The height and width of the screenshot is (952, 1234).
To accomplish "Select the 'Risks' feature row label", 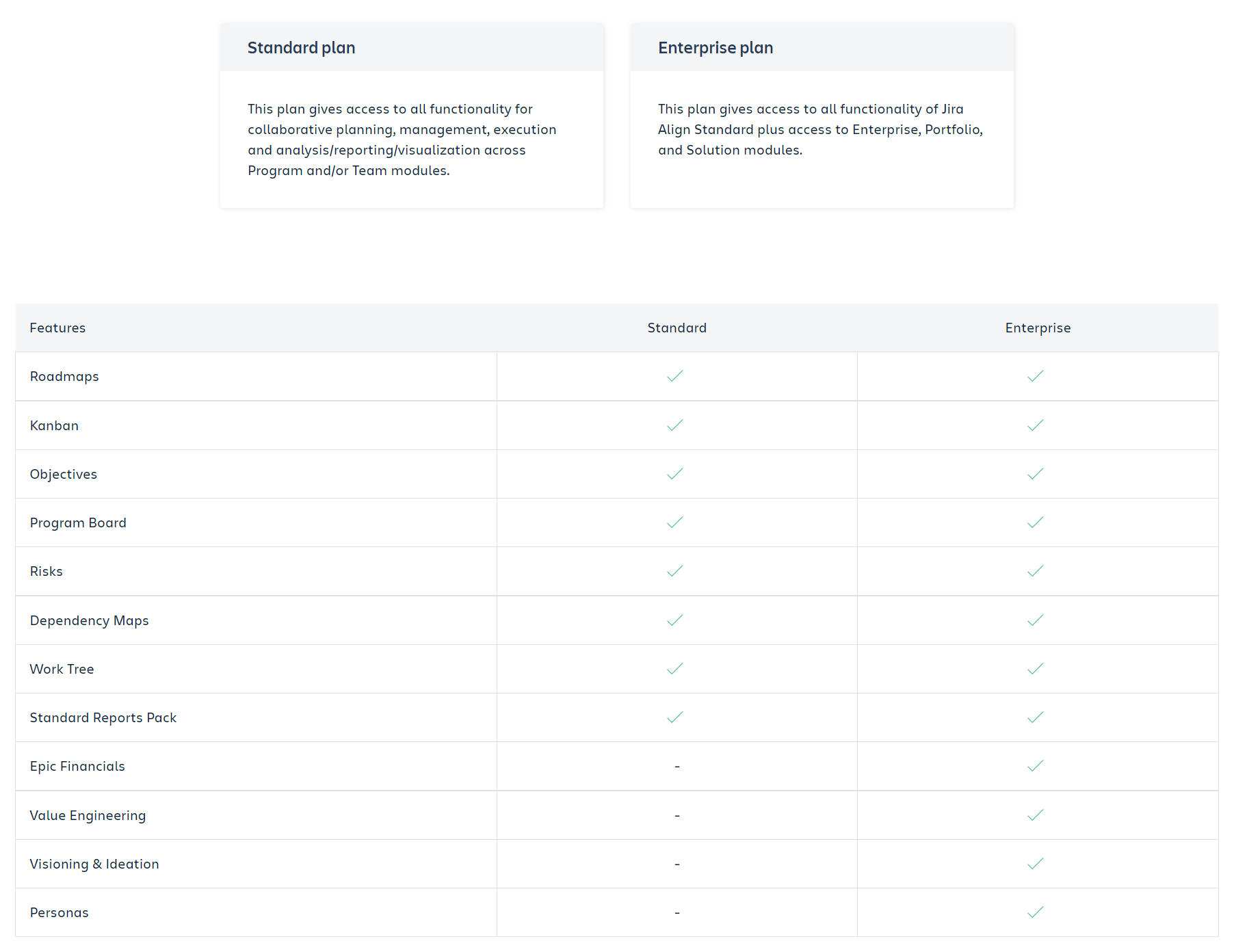I will pyautogui.click(x=46, y=571).
